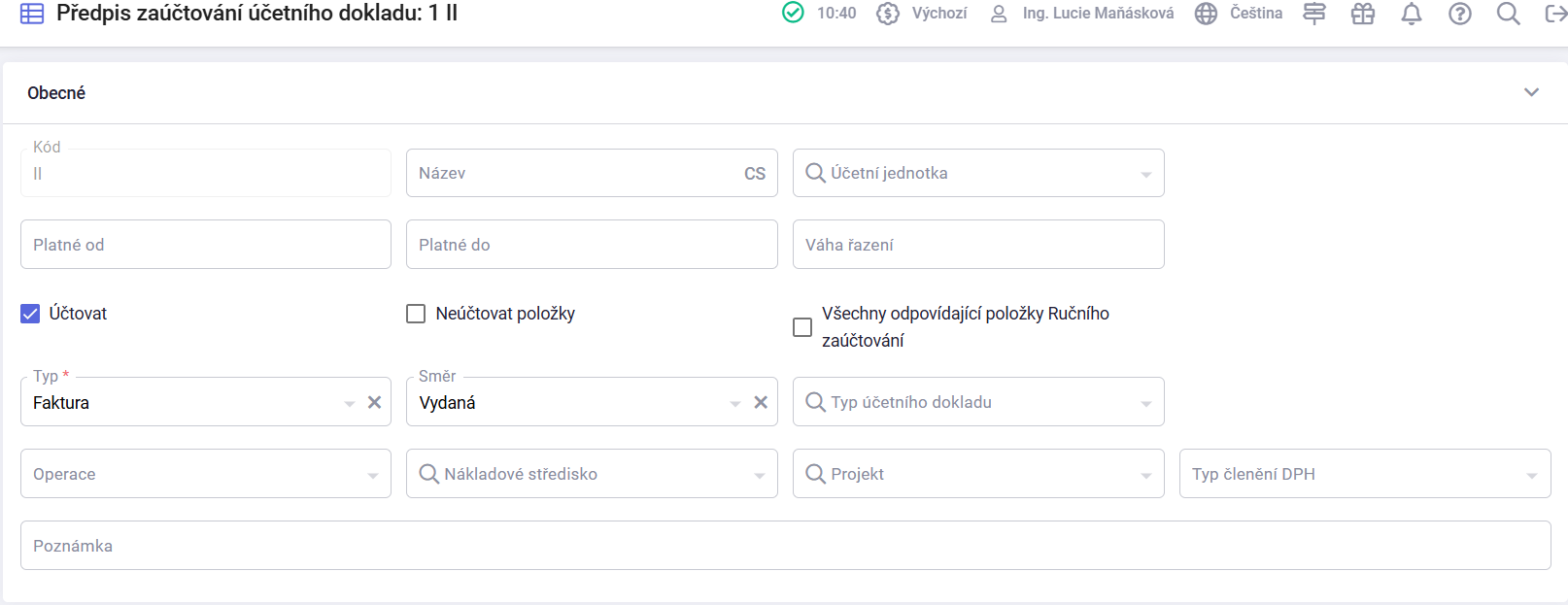Enable Neúčtovat položky checkbox
The width and height of the screenshot is (1568, 605).
point(416,314)
